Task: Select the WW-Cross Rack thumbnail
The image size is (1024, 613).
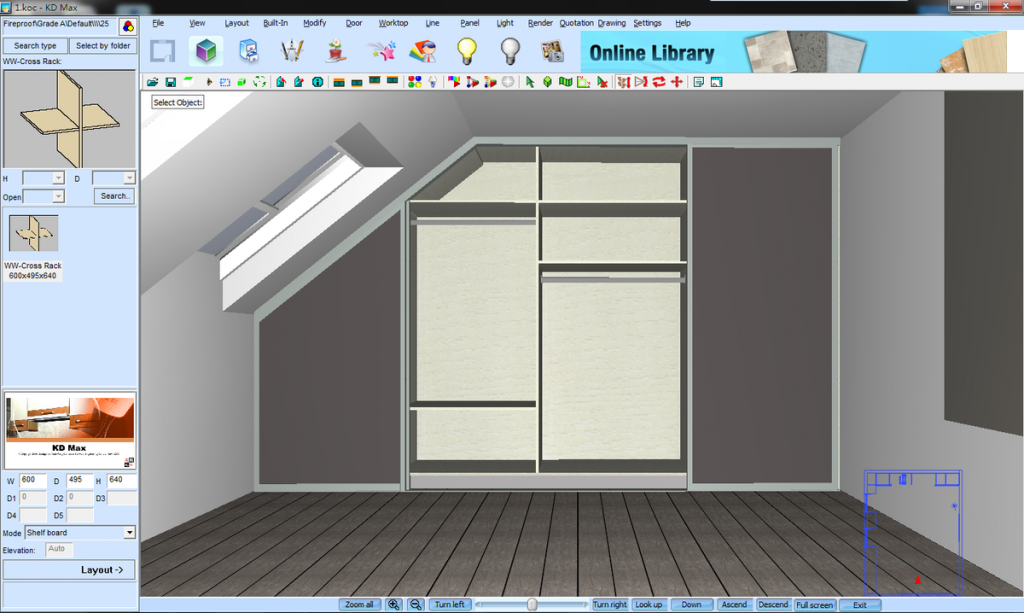Action: click(34, 233)
